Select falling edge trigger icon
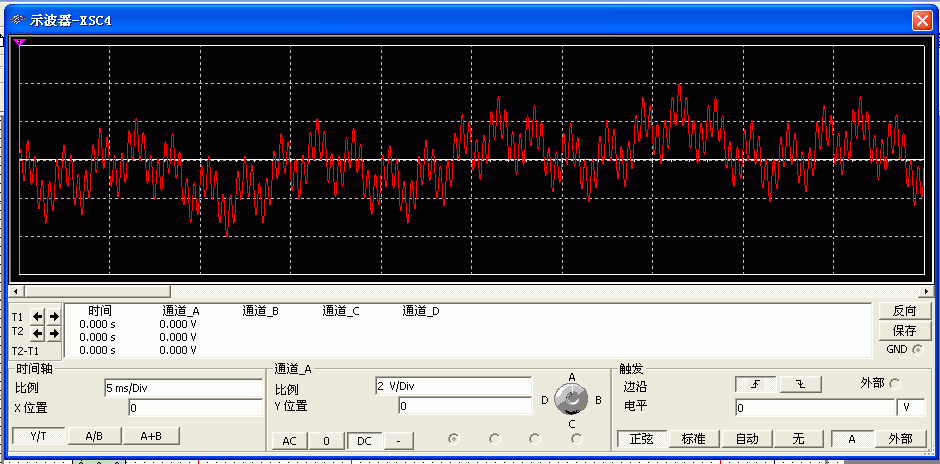This screenshot has width=940, height=464. pyautogui.click(x=799, y=384)
